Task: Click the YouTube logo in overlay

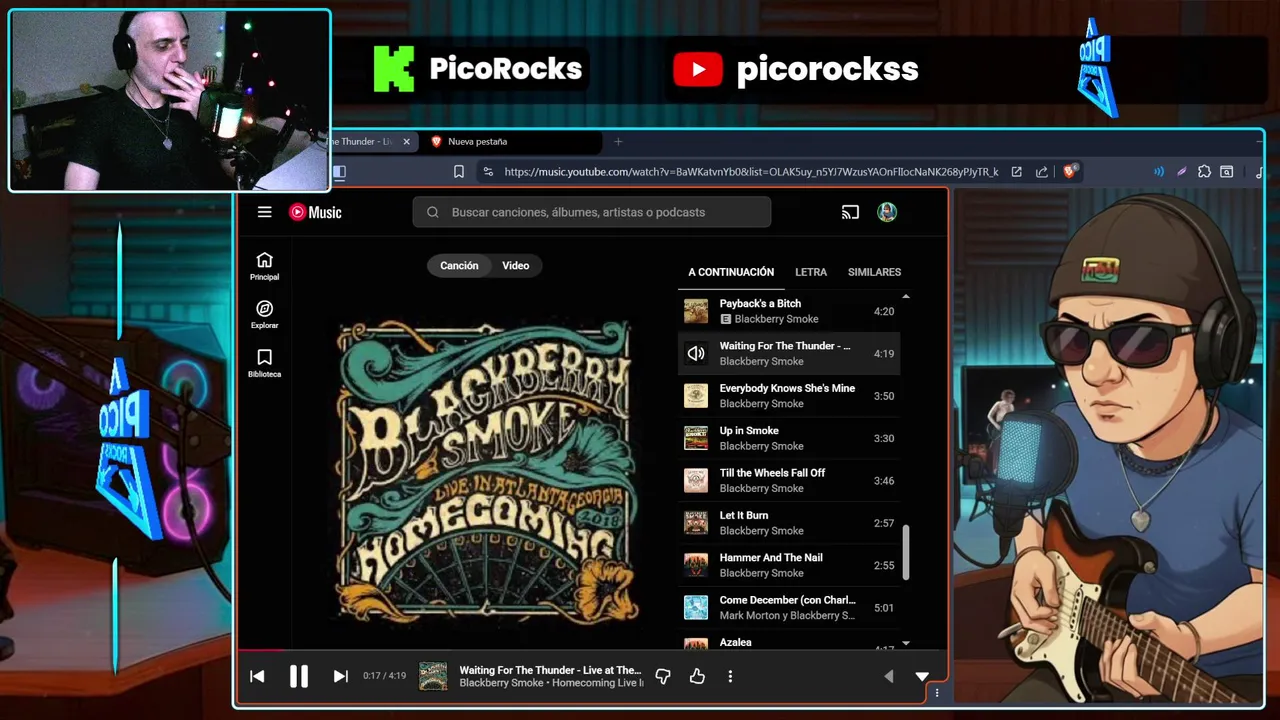Action: [698, 69]
